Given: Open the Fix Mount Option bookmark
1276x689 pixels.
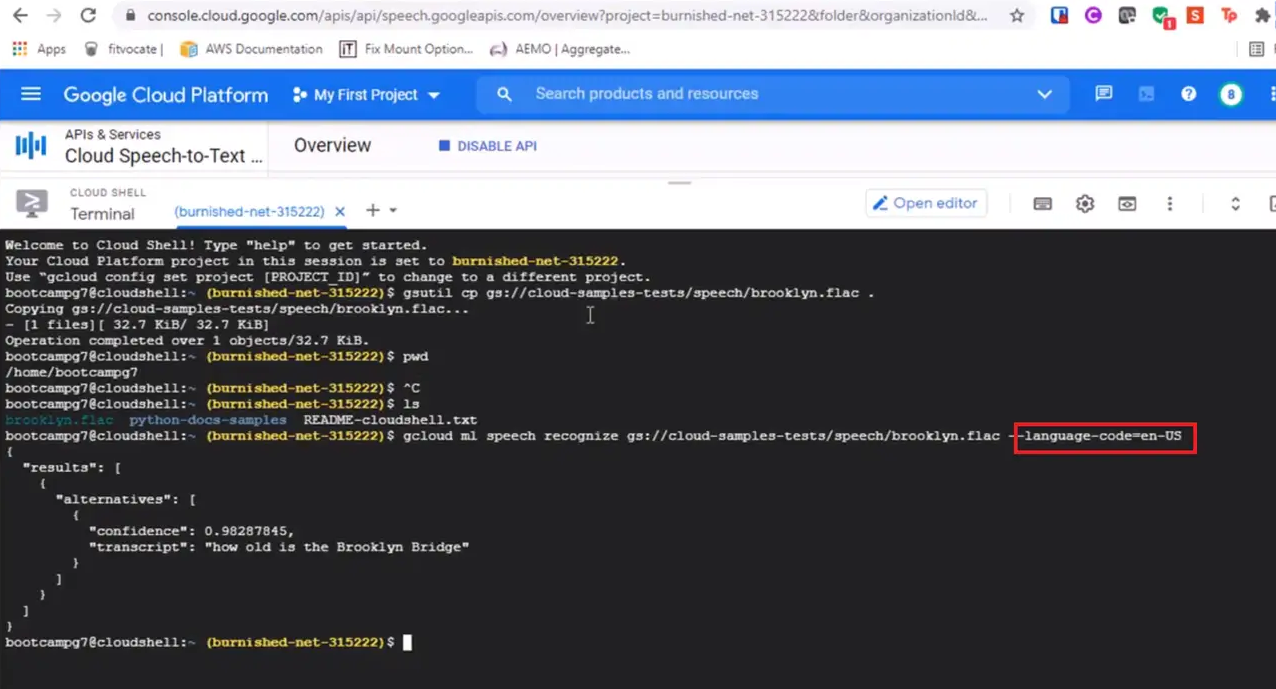Looking at the screenshot, I should coord(406,49).
